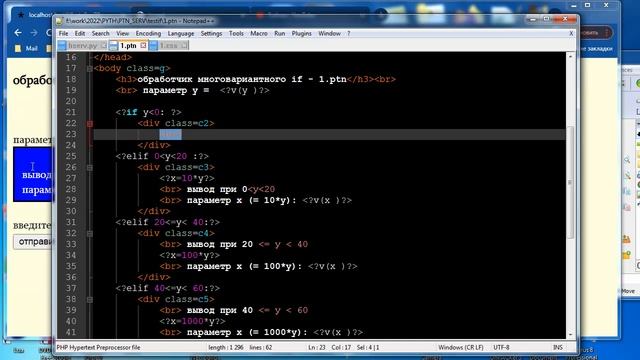
Task: Click the editor scrollbar up arrow
Action: click(570, 56)
